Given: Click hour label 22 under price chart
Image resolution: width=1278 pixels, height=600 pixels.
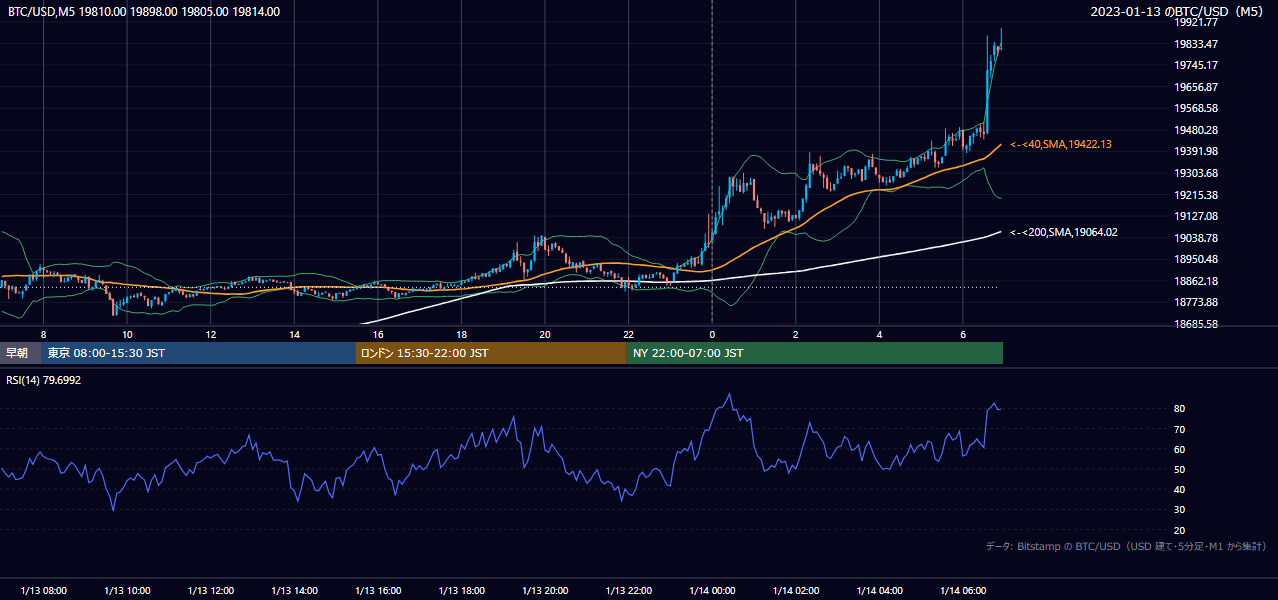Looking at the screenshot, I should [x=628, y=334].
